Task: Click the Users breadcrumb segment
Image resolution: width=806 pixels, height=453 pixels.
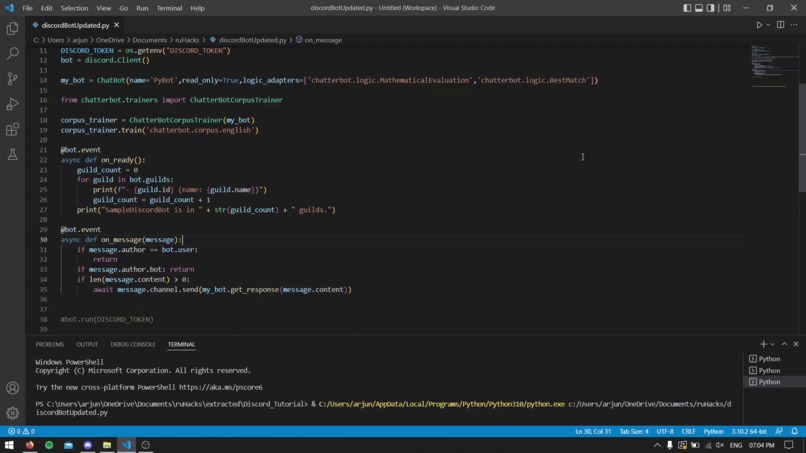Action: coord(56,40)
